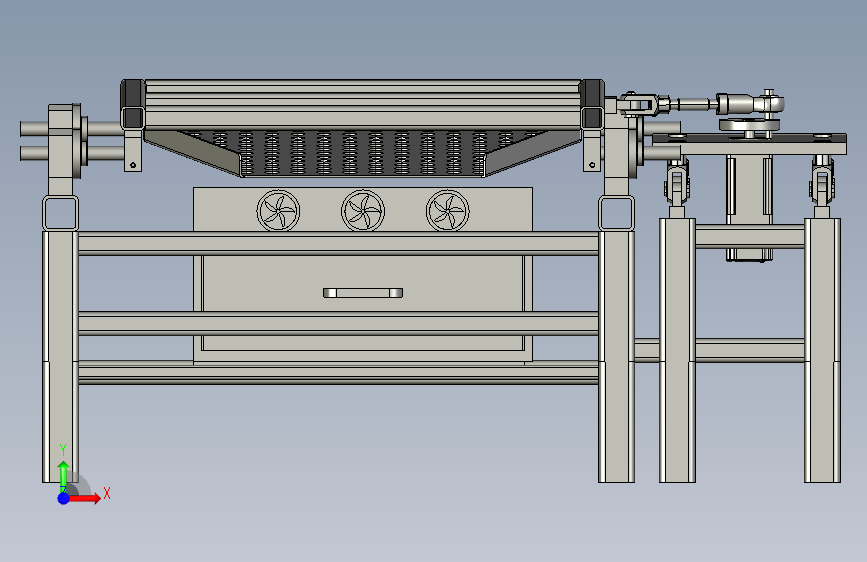Select the right fan on the cabinet
Image resolution: width=867 pixels, height=562 pixels.
pyautogui.click(x=448, y=211)
